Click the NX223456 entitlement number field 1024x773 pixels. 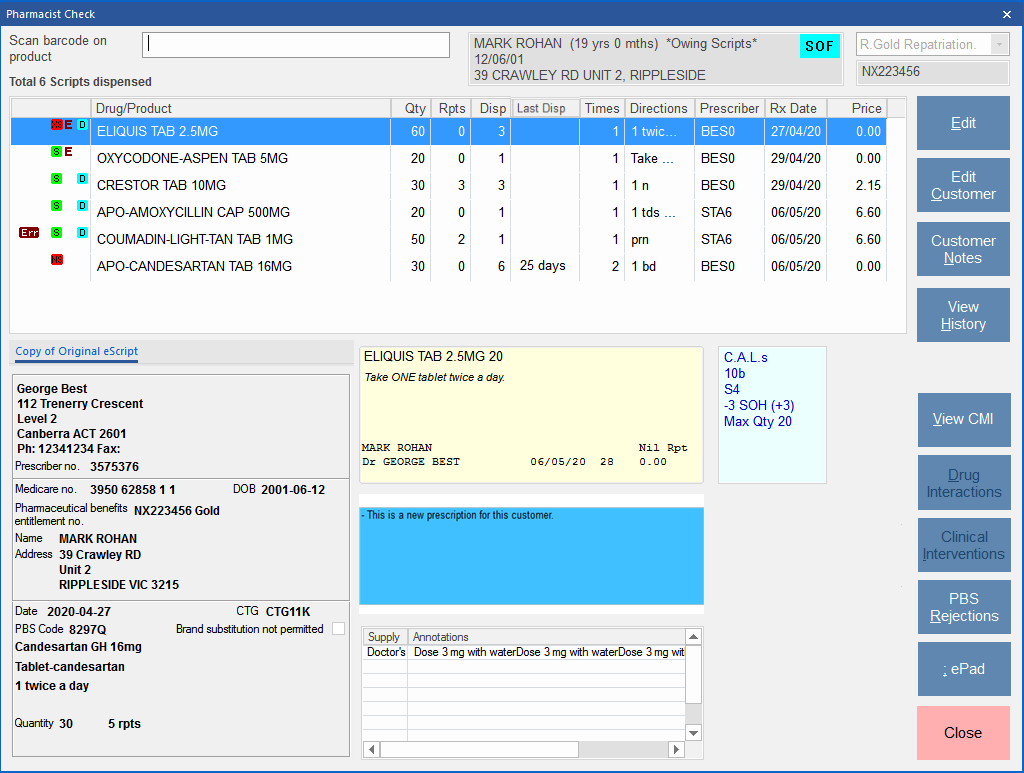tap(932, 72)
